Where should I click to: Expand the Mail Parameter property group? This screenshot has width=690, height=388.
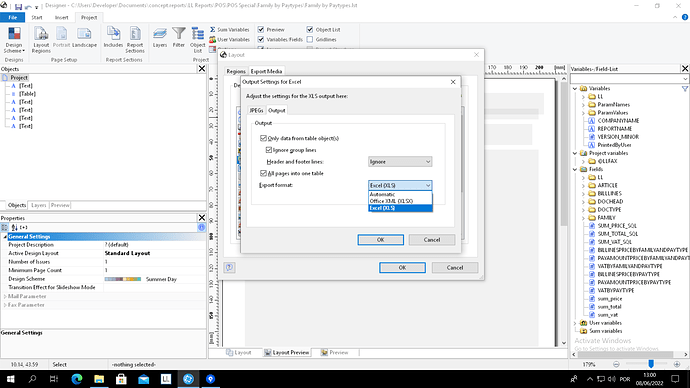click(5, 296)
